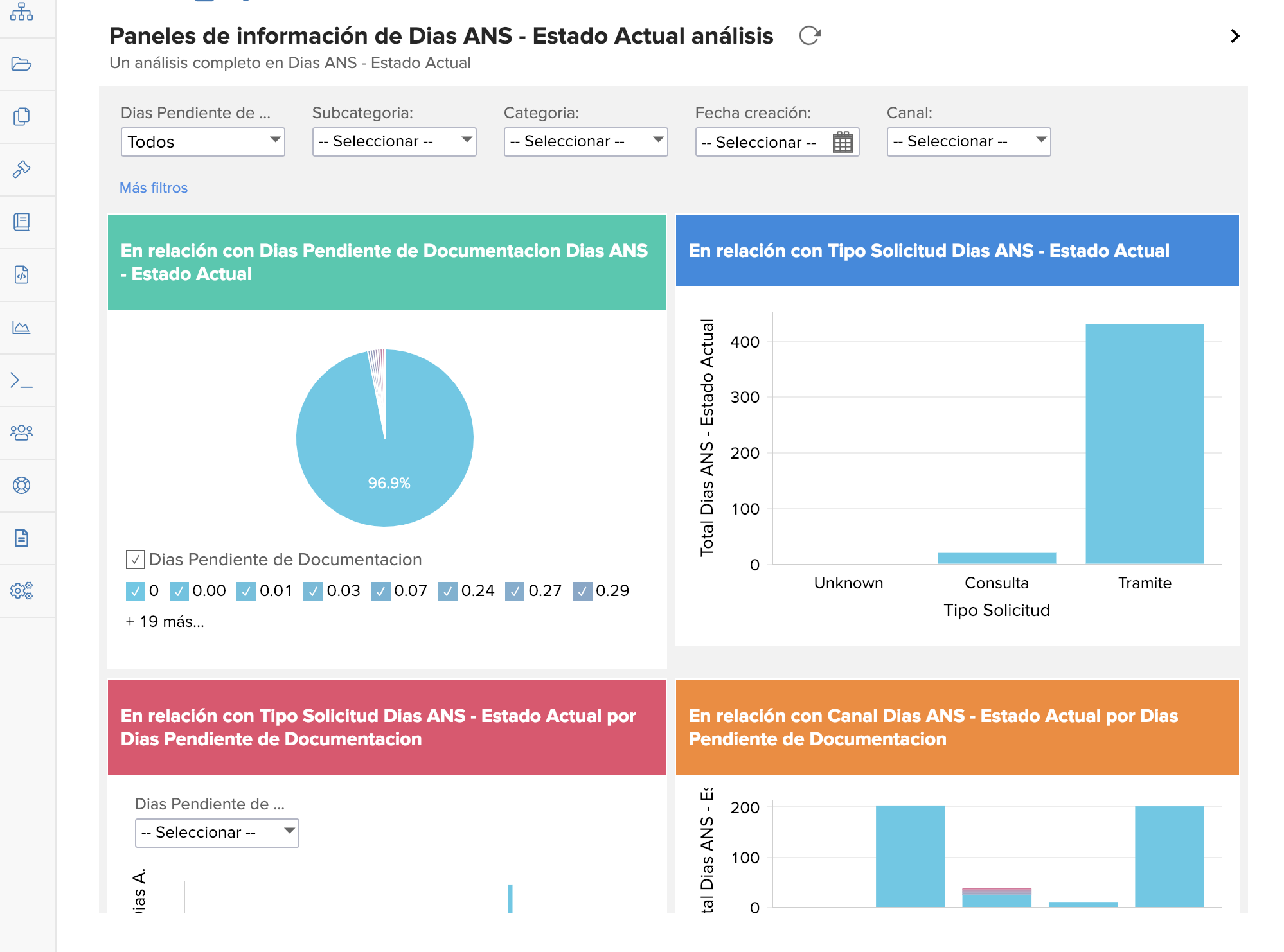Open the book/documentation sidebar icon
The height and width of the screenshot is (952, 1284).
pyautogui.click(x=22, y=223)
